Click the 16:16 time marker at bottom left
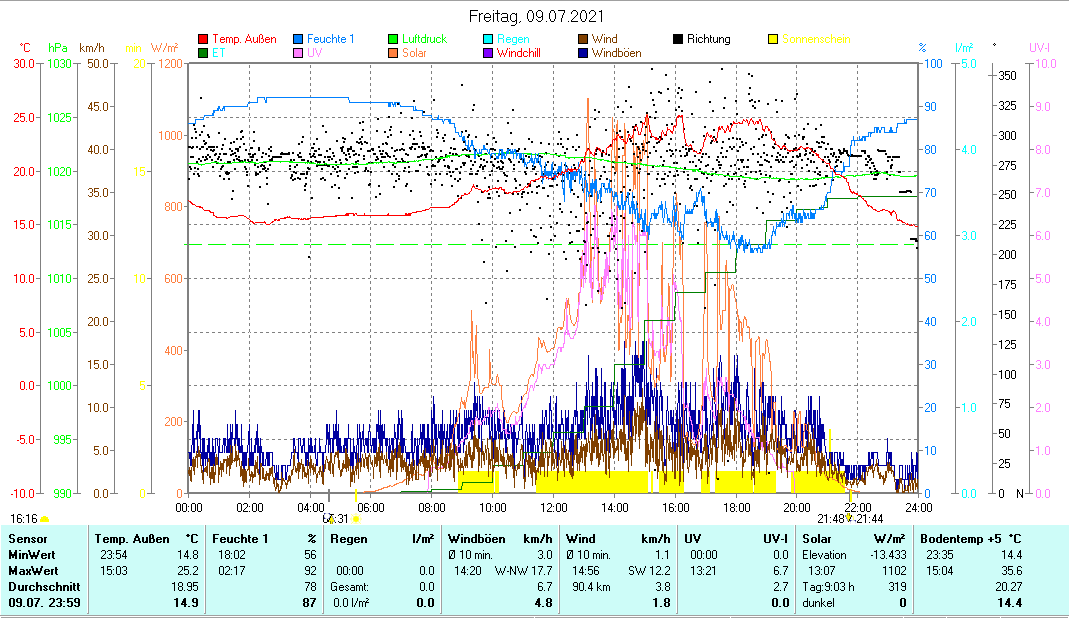Image resolution: width=1069 pixels, height=618 pixels. (x=24, y=518)
